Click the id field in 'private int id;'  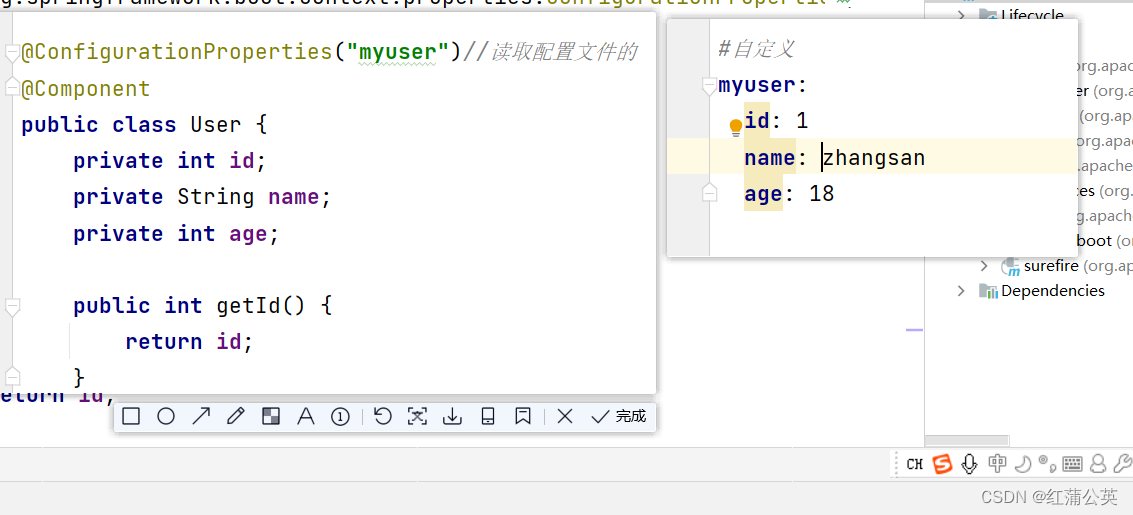pyautogui.click(x=241, y=160)
